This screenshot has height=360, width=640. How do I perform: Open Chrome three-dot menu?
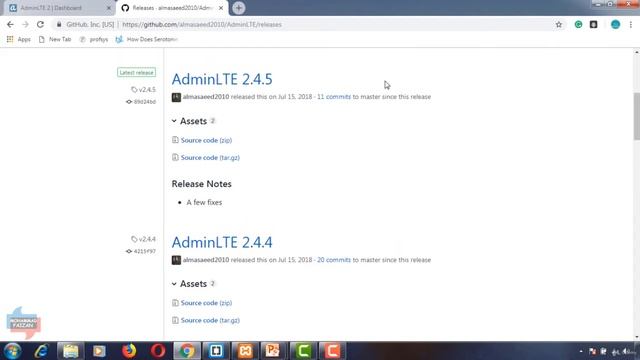(631, 24)
